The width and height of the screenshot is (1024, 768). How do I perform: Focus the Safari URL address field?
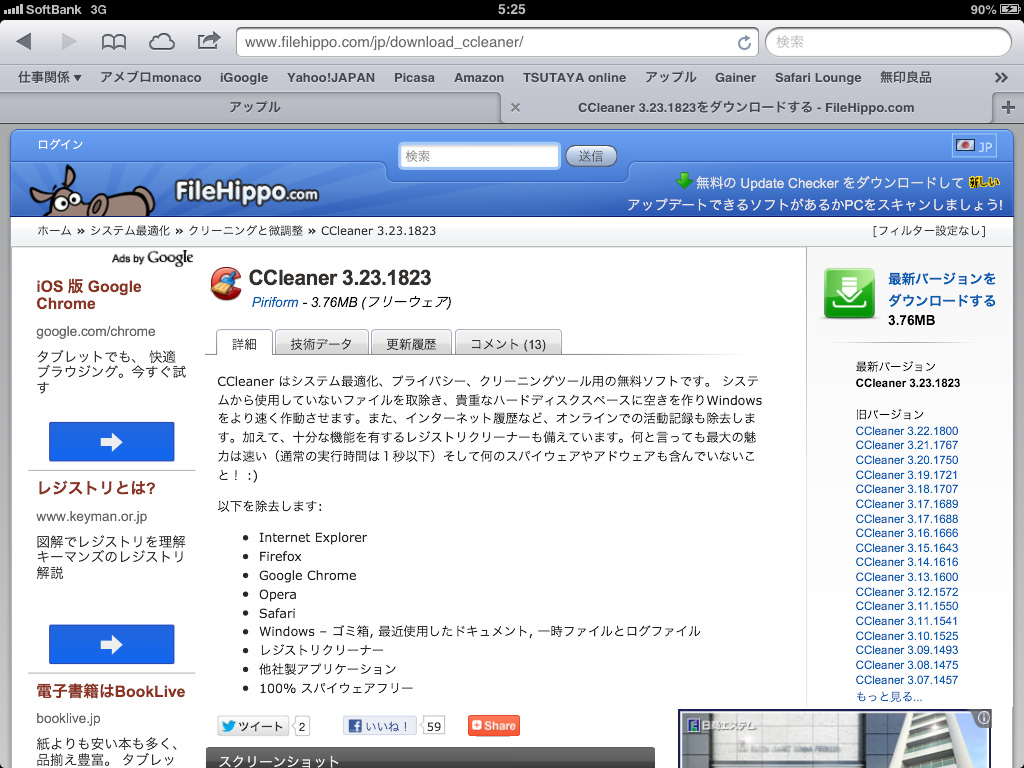coord(497,42)
